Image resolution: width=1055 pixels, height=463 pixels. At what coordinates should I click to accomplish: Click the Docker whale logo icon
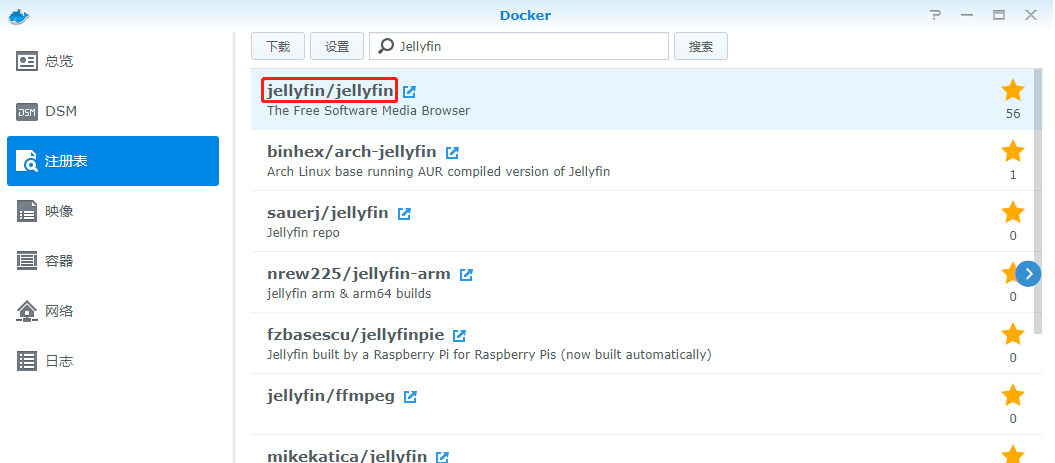tap(19, 15)
